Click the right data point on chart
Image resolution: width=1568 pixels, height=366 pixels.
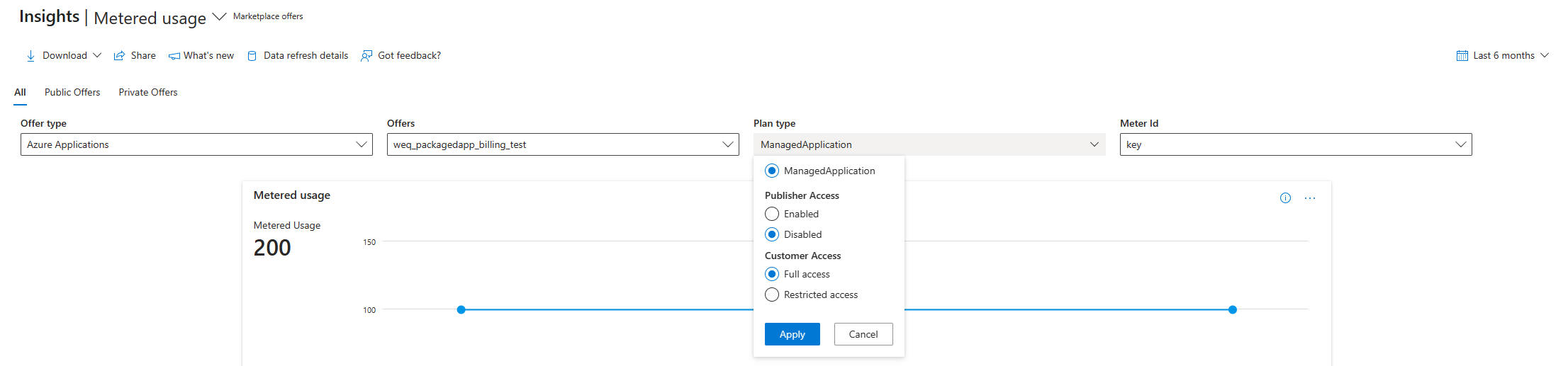click(1233, 309)
